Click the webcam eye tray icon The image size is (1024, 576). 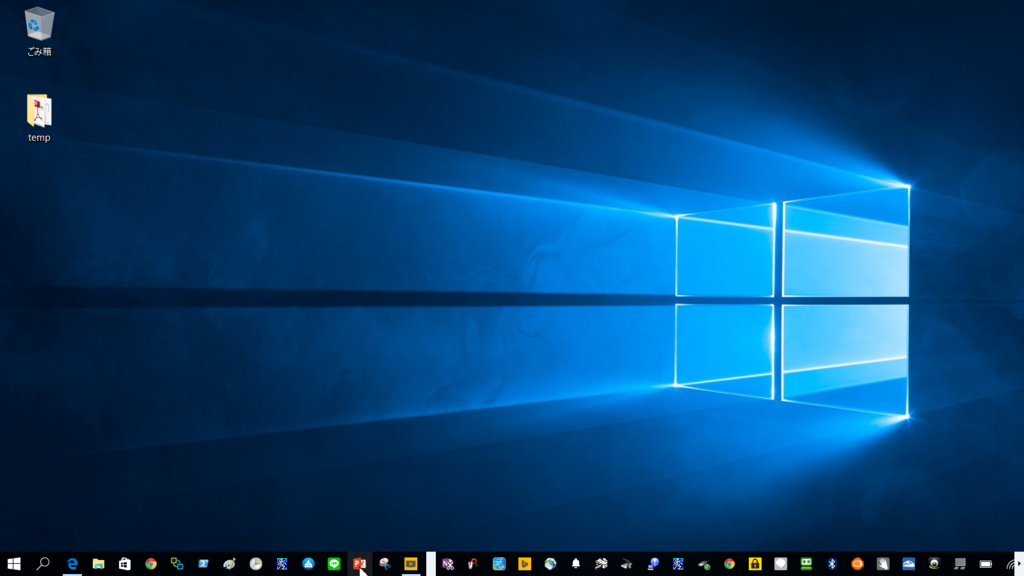(935, 564)
